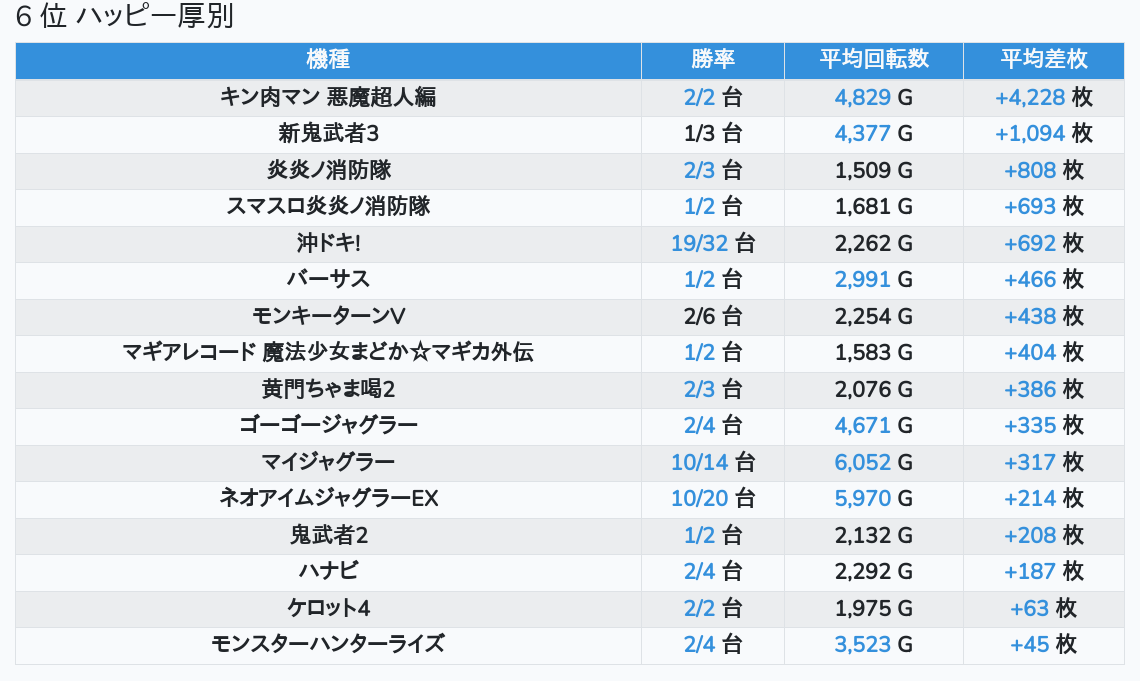The height and width of the screenshot is (681, 1140).
Task: Select the マギアレコード 魔法少女まどか☆マギカ外伝 row
Action: coord(328,353)
